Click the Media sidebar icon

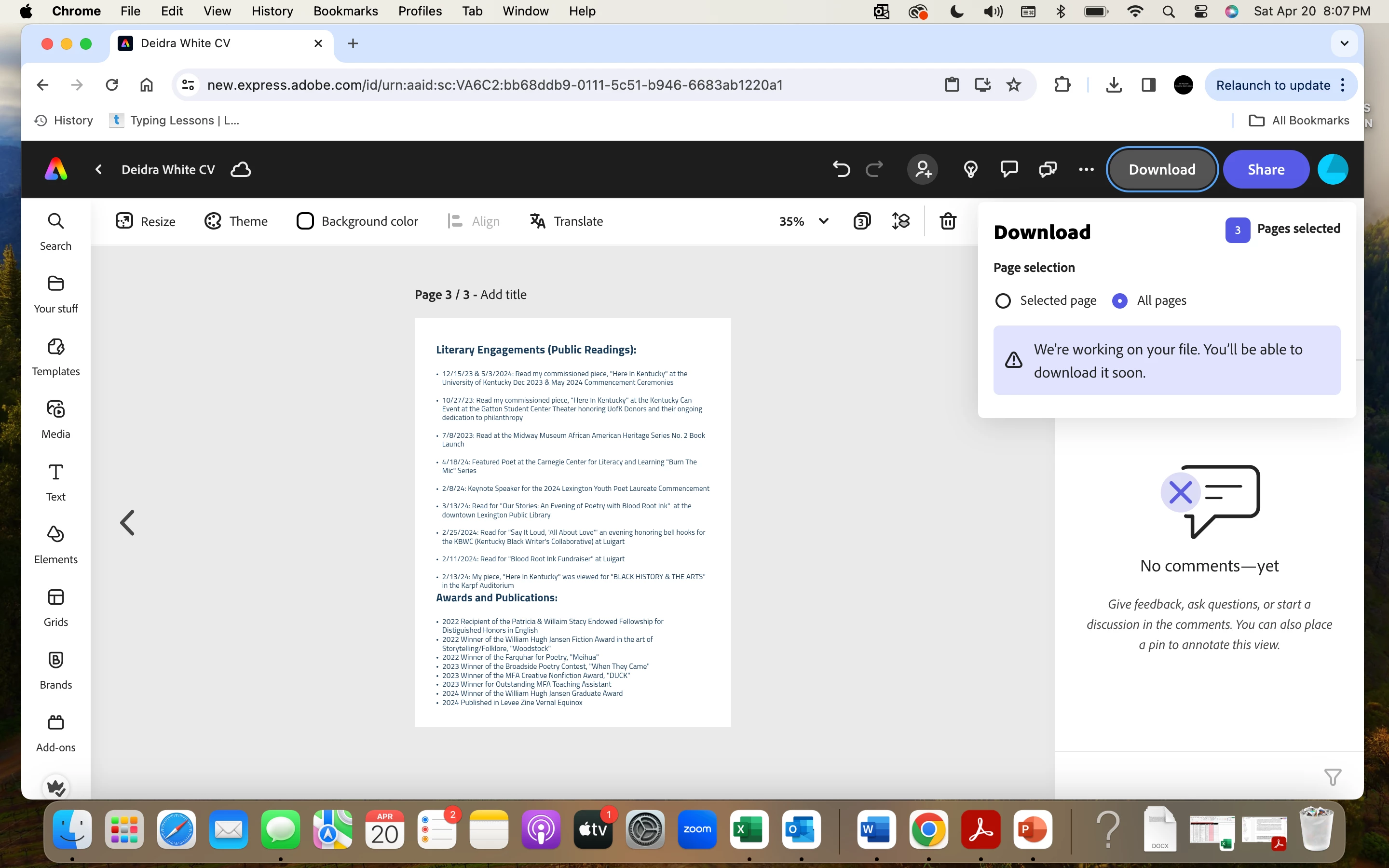(55, 419)
